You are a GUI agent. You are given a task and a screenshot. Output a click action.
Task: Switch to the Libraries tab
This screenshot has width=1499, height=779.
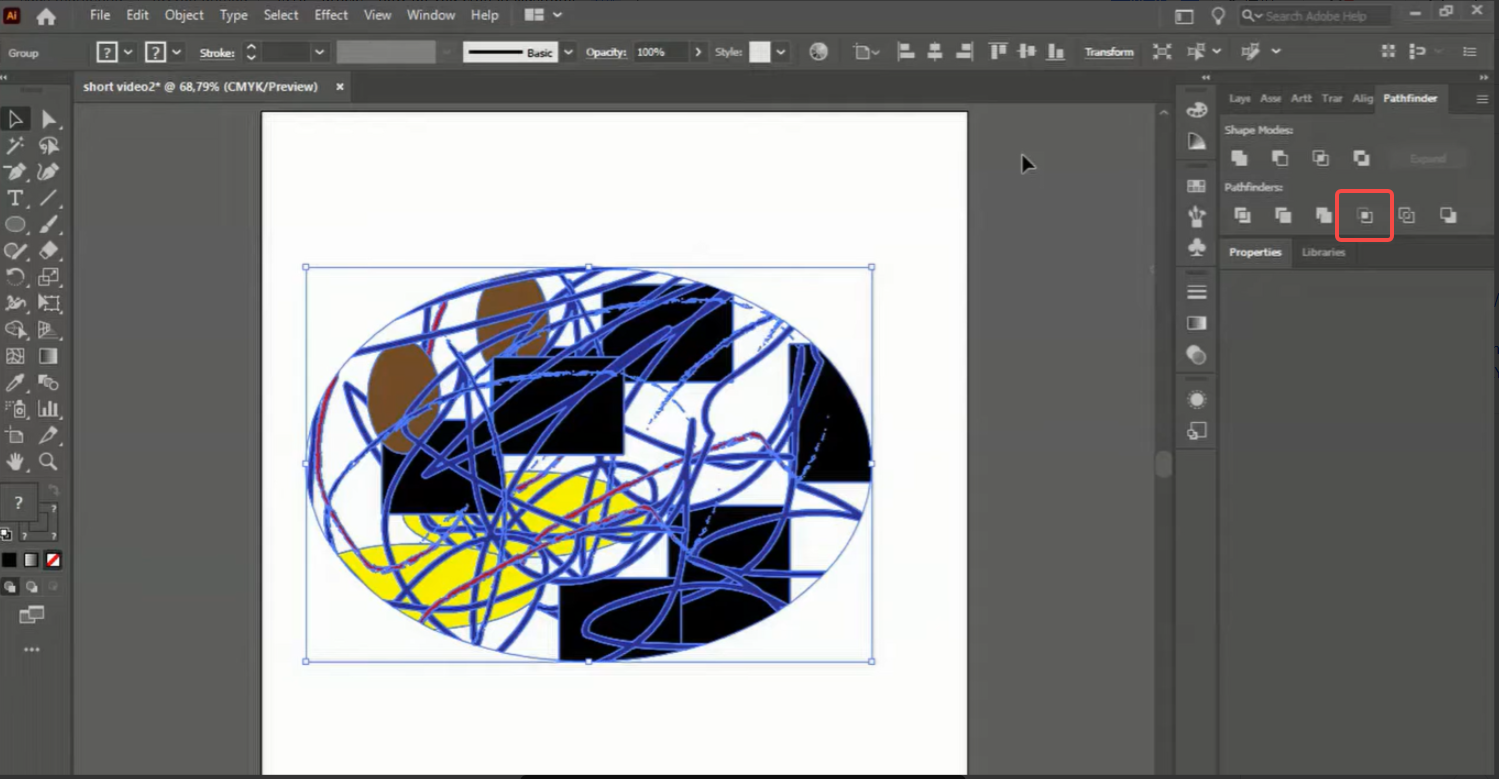[x=1323, y=252]
